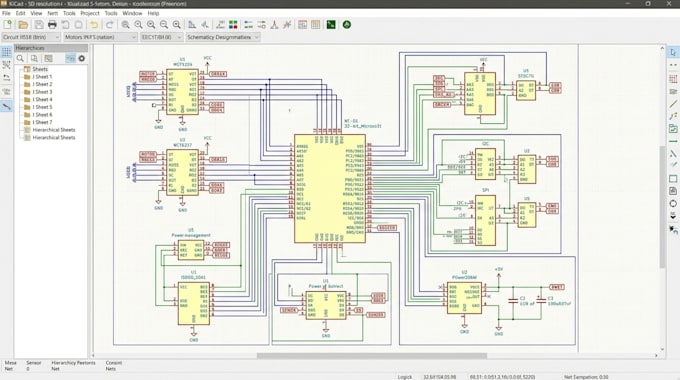Create a new schematic with the New icon
Image resolution: width=680 pixels, height=380 pixels.
point(8,25)
